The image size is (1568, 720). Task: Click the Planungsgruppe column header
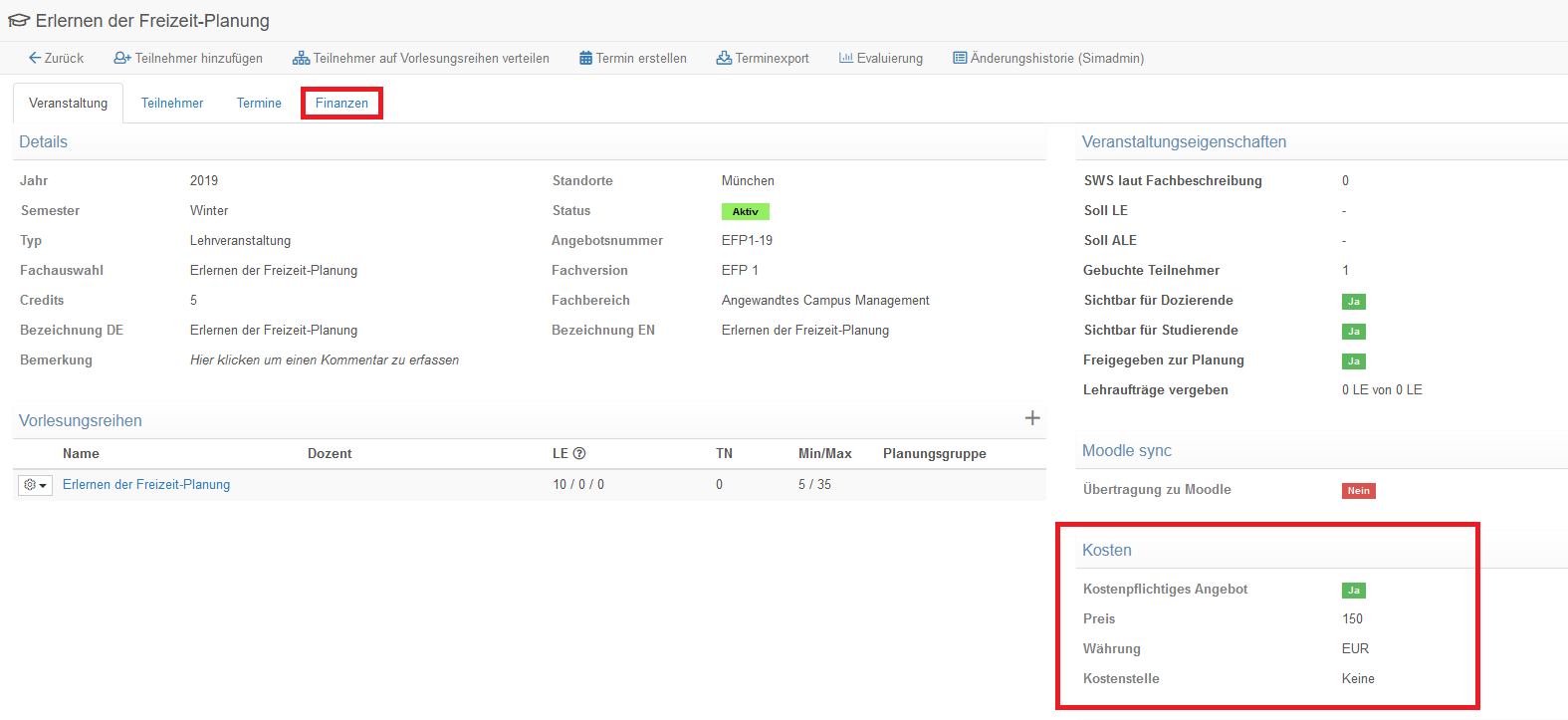point(935,453)
